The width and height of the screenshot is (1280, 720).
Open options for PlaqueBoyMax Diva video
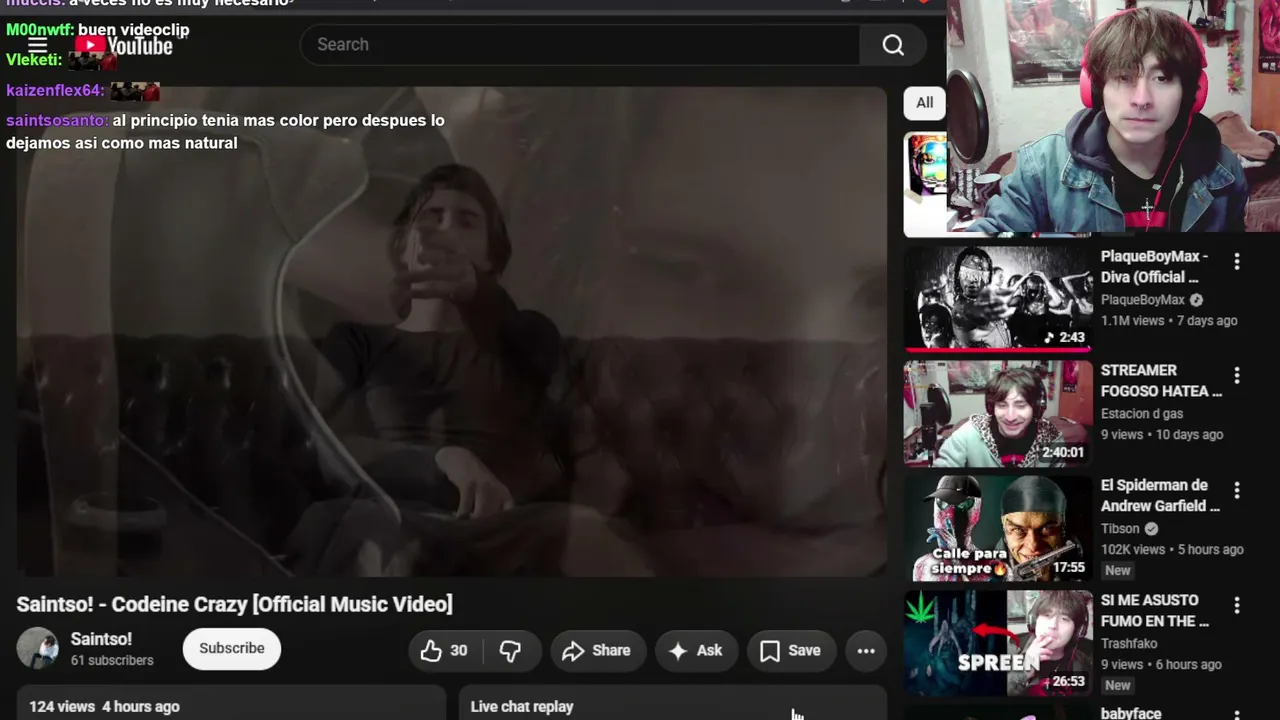coord(1237,262)
